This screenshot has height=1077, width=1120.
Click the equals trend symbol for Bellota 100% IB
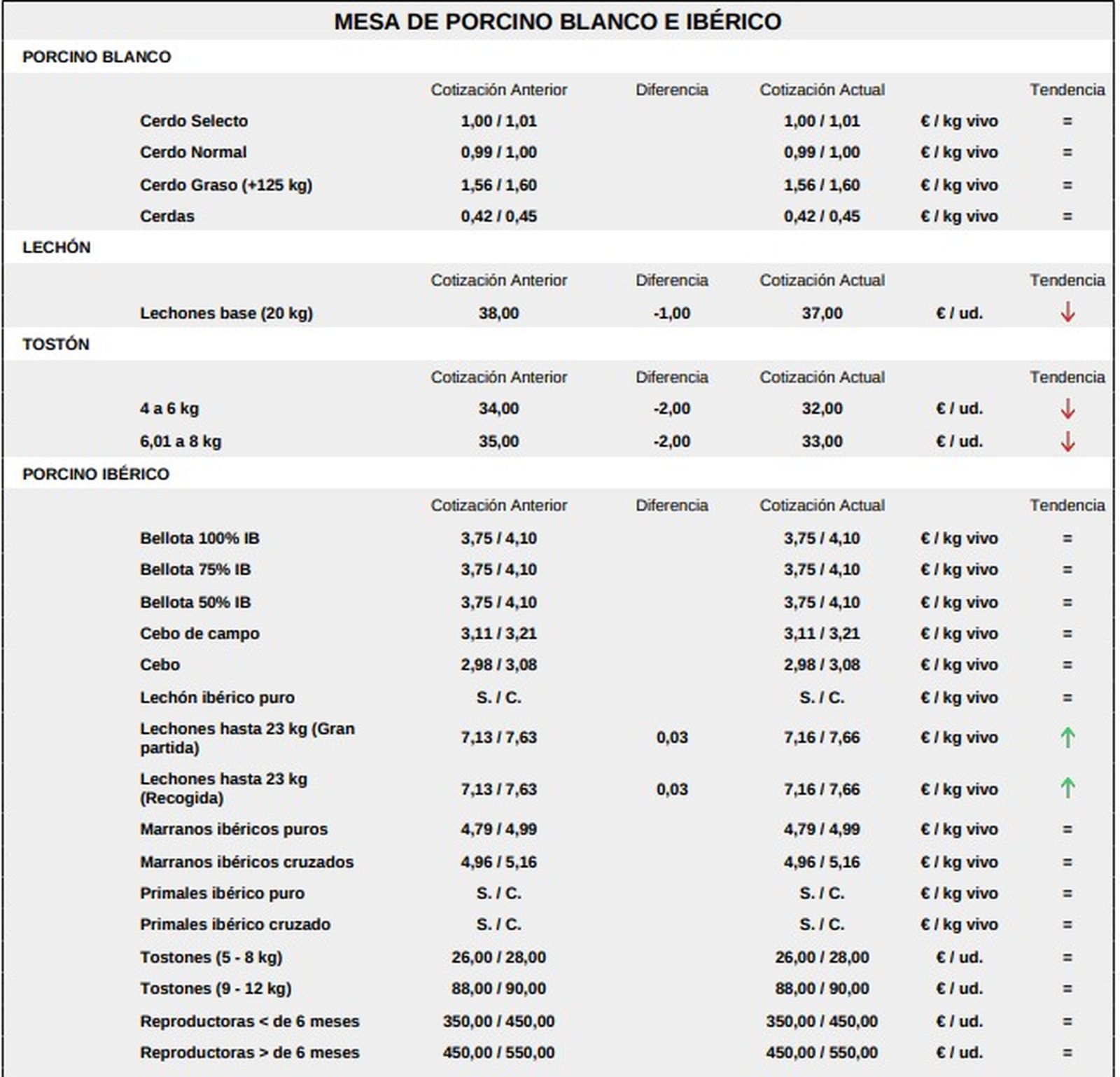(x=1067, y=538)
